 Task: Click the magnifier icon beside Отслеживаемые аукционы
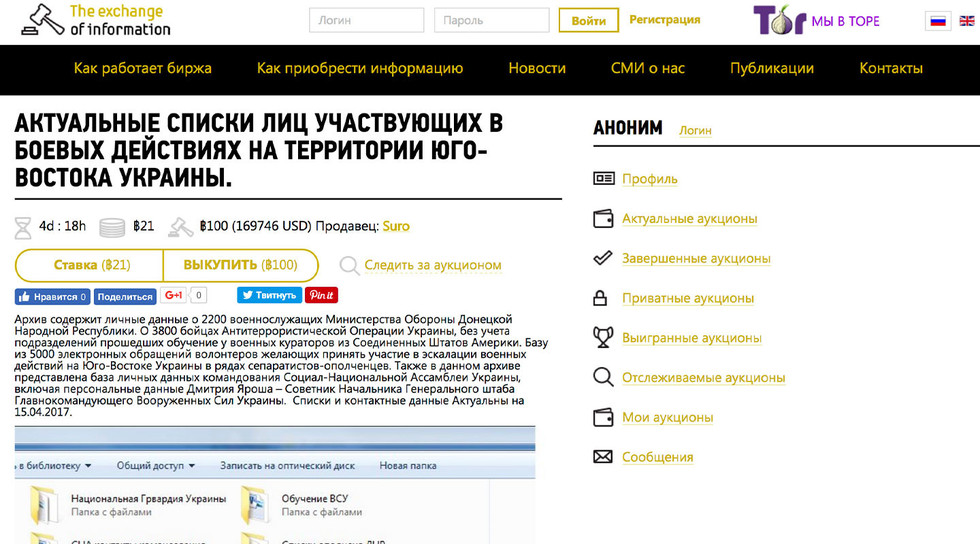pyautogui.click(x=603, y=377)
